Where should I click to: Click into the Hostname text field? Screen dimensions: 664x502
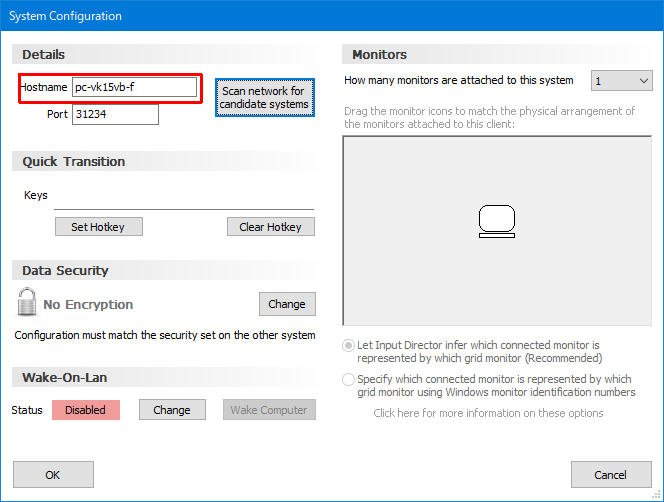[x=134, y=88]
